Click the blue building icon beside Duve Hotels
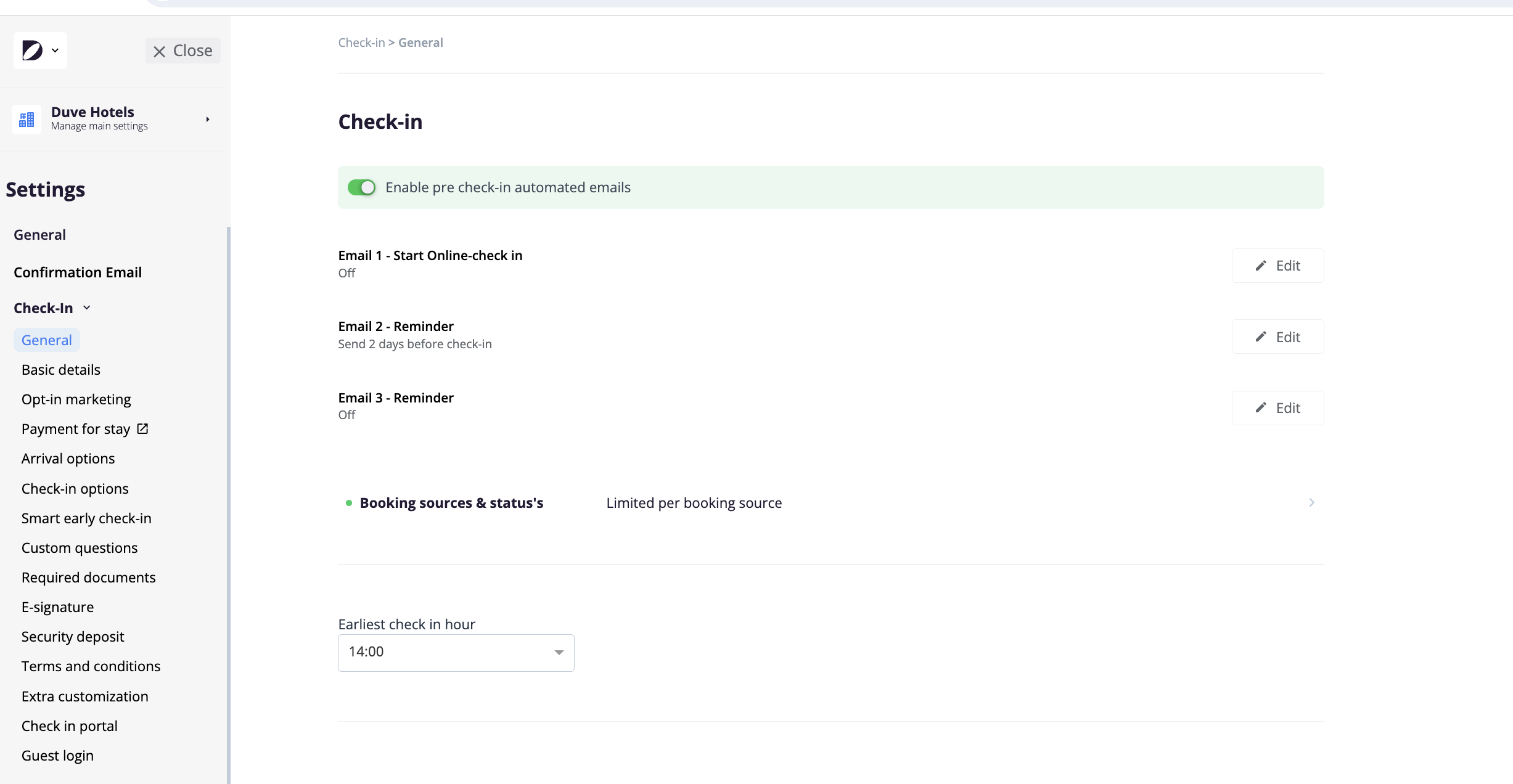1513x784 pixels. pos(26,119)
